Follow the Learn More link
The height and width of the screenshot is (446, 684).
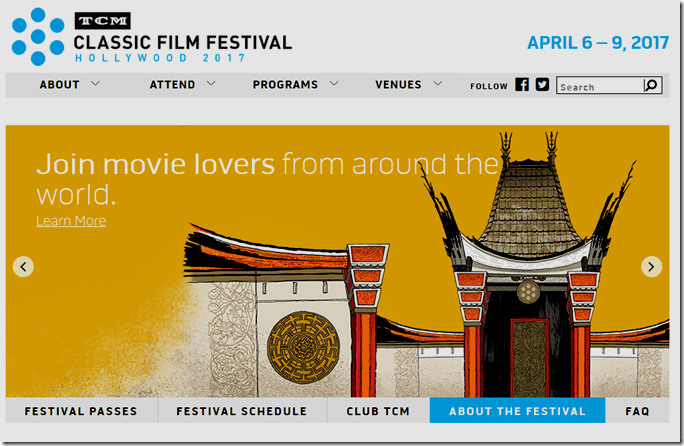[71, 221]
